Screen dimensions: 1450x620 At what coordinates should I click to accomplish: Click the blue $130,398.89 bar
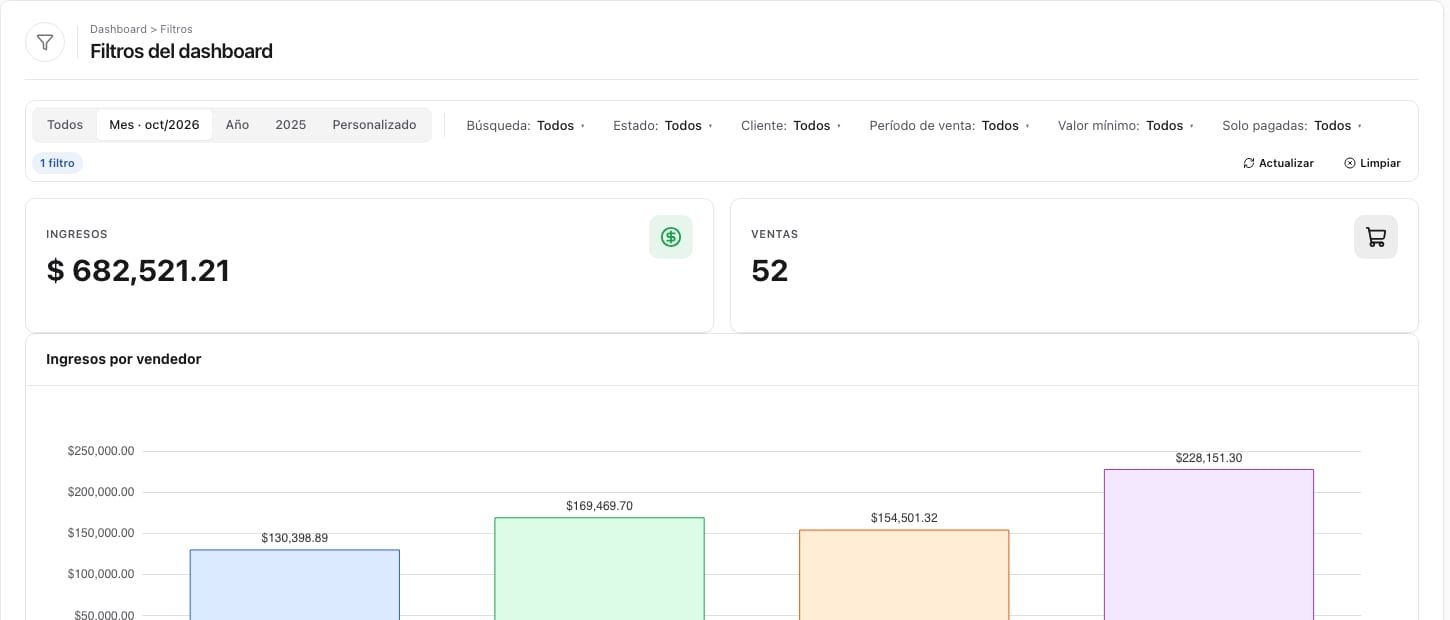(295, 585)
